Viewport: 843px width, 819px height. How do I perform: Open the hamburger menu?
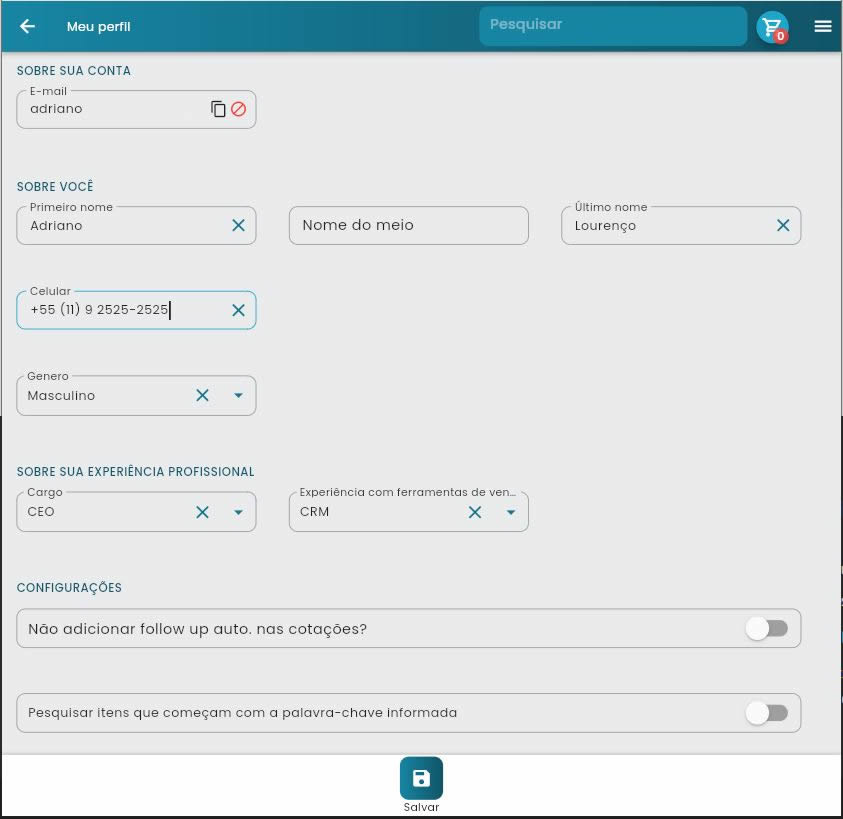click(823, 27)
